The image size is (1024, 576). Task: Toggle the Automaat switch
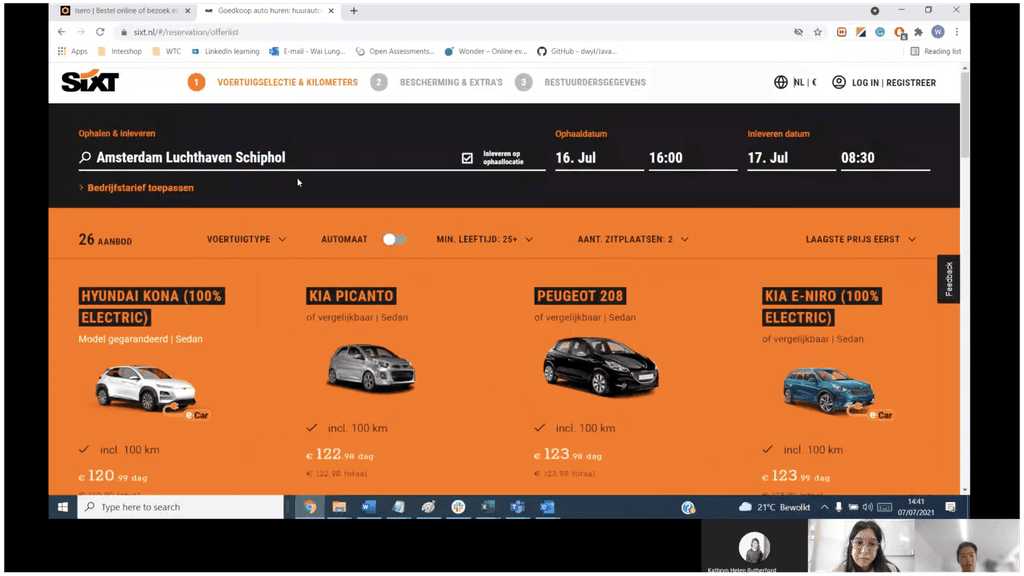coord(394,240)
